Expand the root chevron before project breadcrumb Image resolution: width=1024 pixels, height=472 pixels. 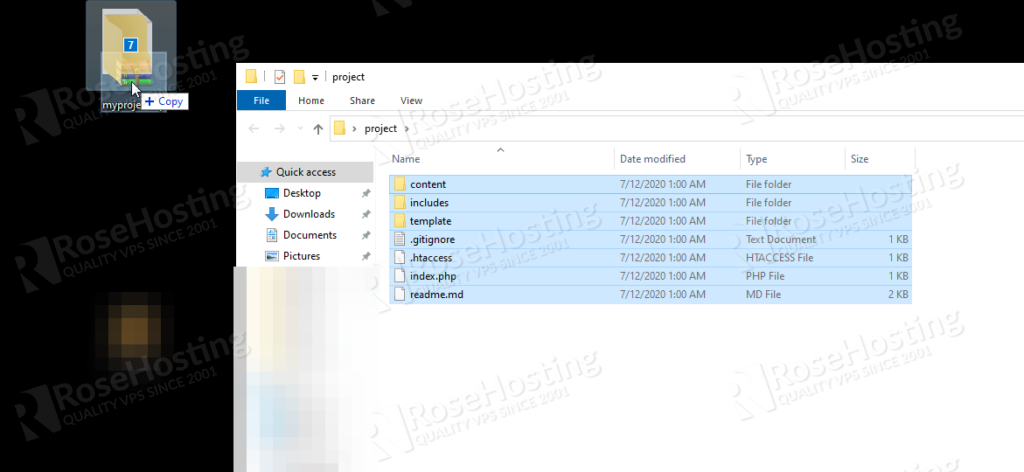pos(355,129)
